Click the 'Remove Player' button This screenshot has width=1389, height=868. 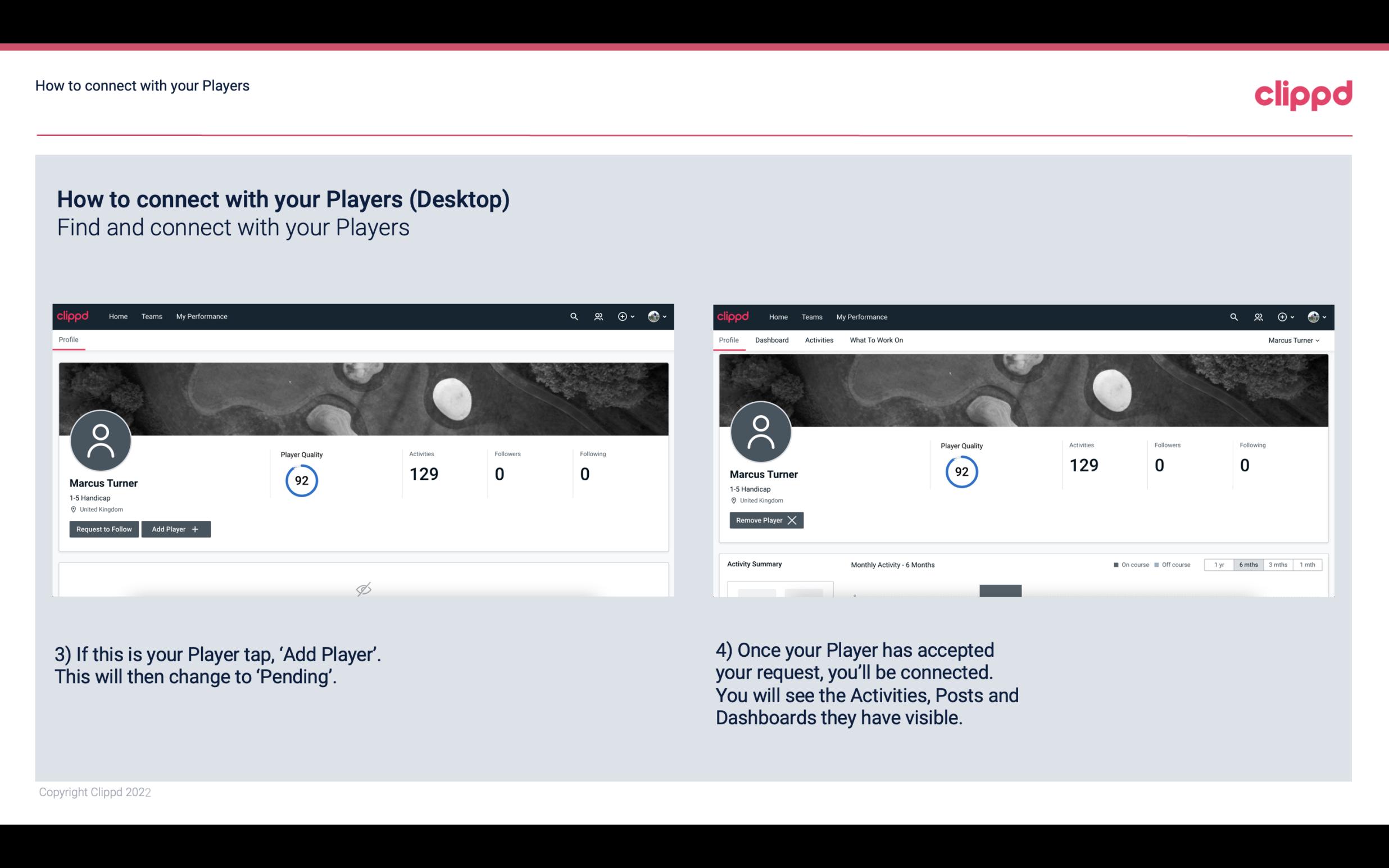[x=764, y=520]
